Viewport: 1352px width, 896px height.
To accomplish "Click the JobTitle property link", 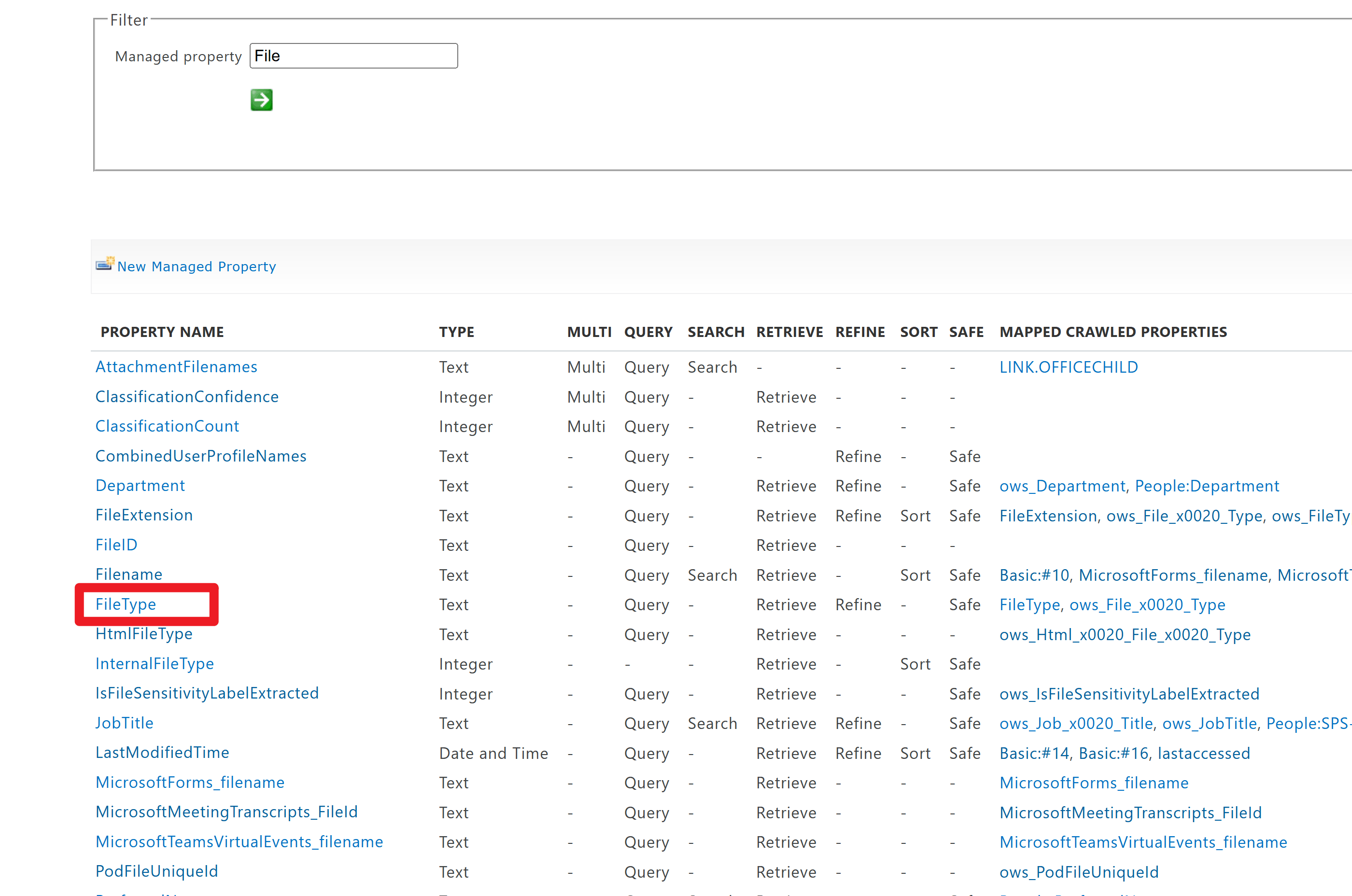I will point(124,723).
